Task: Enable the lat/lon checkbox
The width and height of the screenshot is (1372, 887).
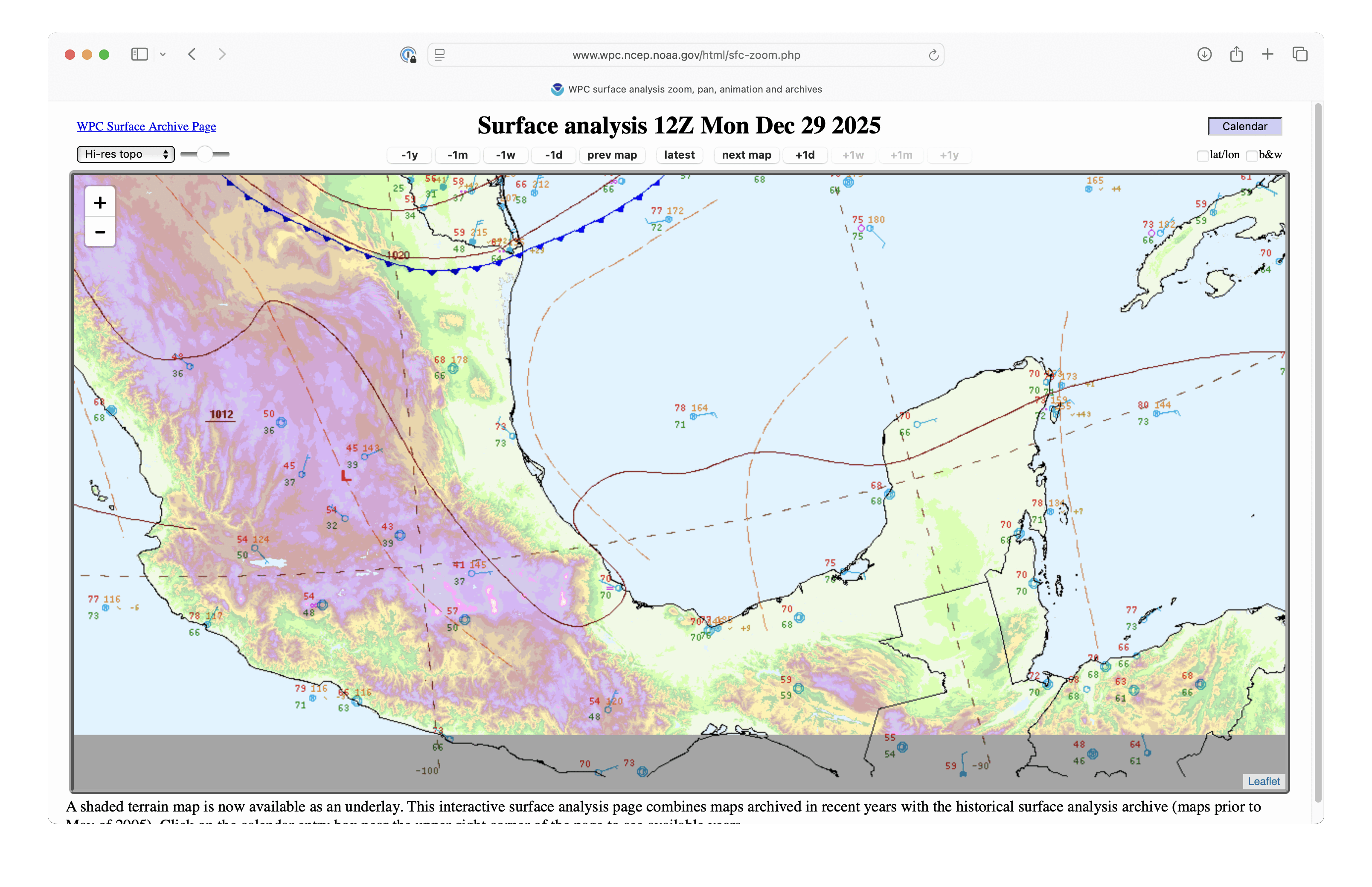Action: [x=1202, y=156]
